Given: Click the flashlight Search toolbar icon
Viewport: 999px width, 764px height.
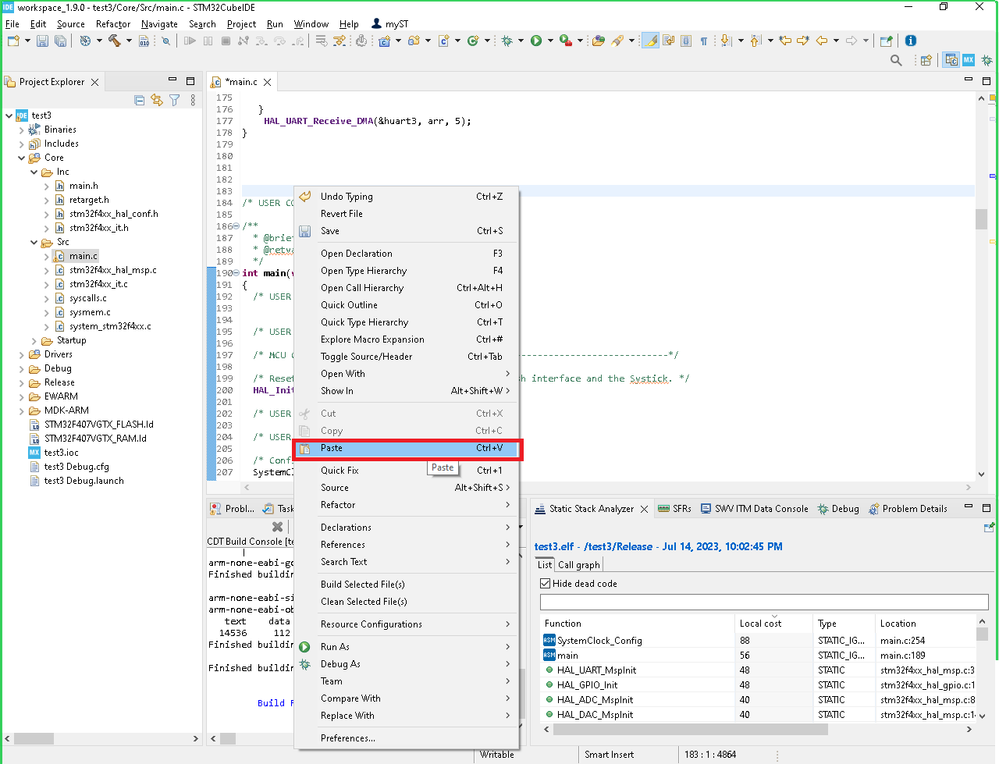Looking at the screenshot, I should 617,41.
